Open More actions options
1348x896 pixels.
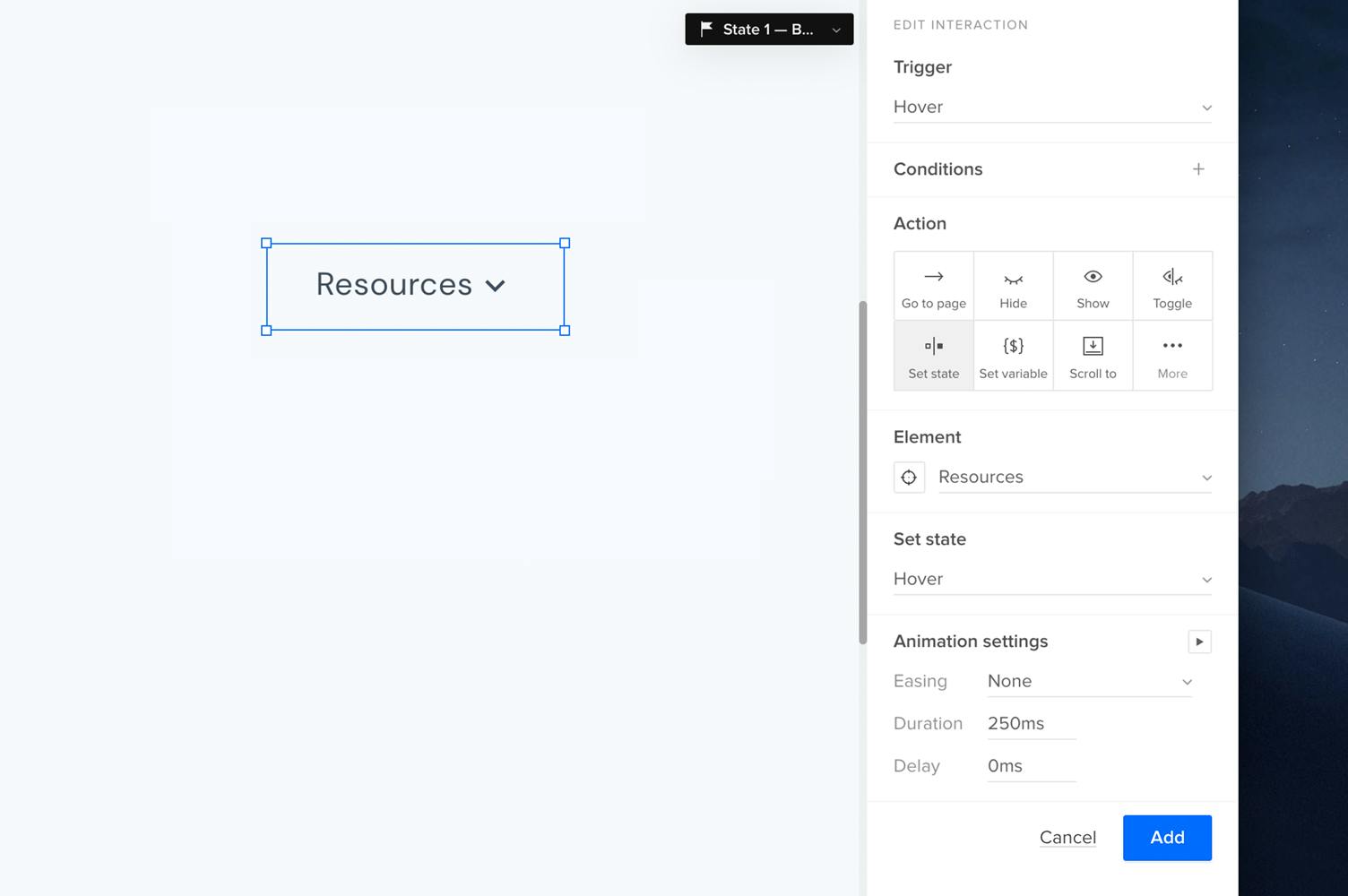[x=1172, y=356]
